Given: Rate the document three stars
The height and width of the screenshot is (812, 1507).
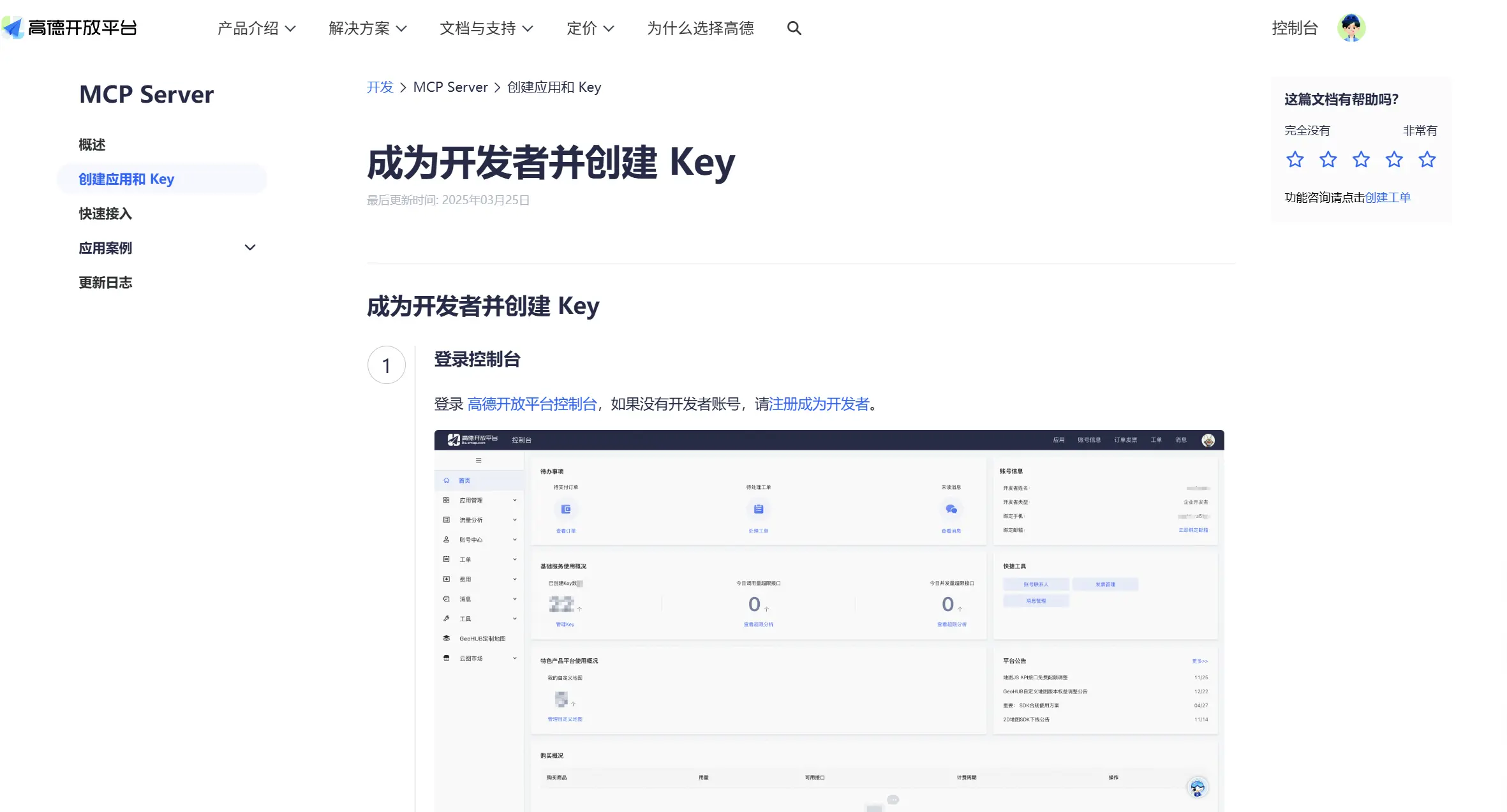Looking at the screenshot, I should pyautogui.click(x=1361, y=159).
